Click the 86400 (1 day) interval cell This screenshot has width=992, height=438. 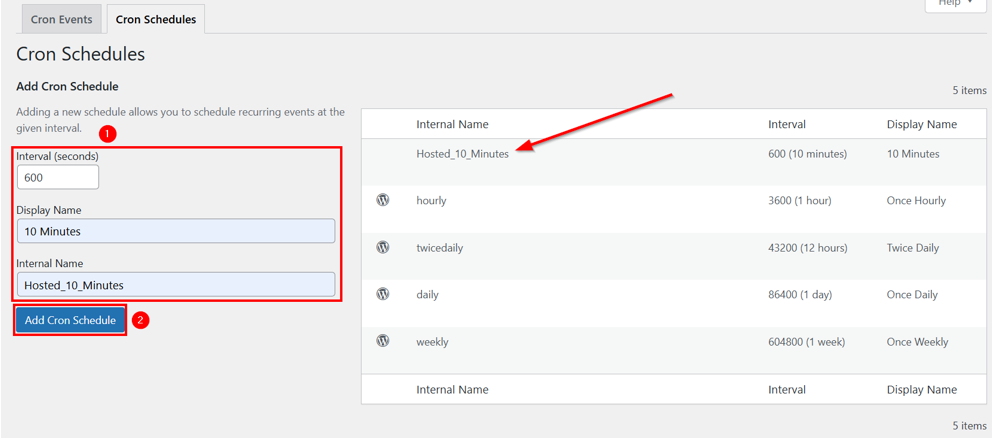(800, 295)
